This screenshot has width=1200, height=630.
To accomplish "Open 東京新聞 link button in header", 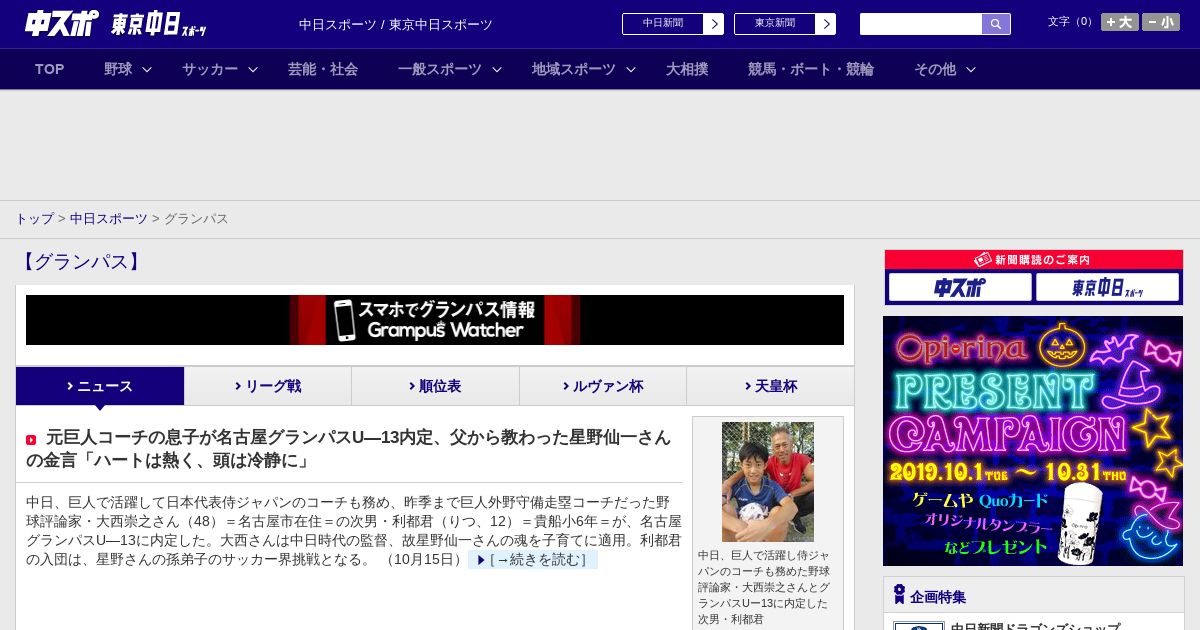I will pyautogui.click(x=775, y=24).
